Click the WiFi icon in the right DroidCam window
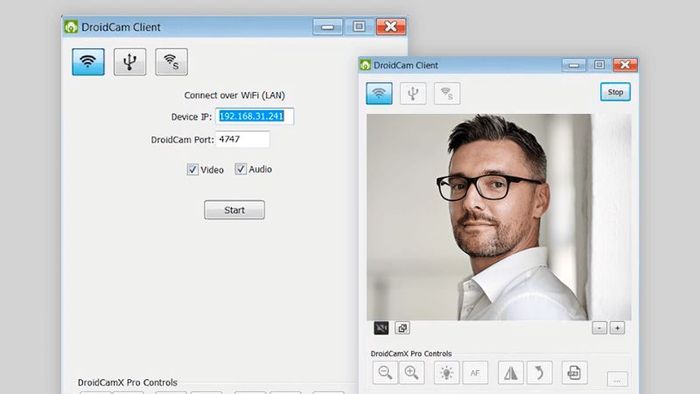Viewport: 700px width, 394px height. coord(379,93)
